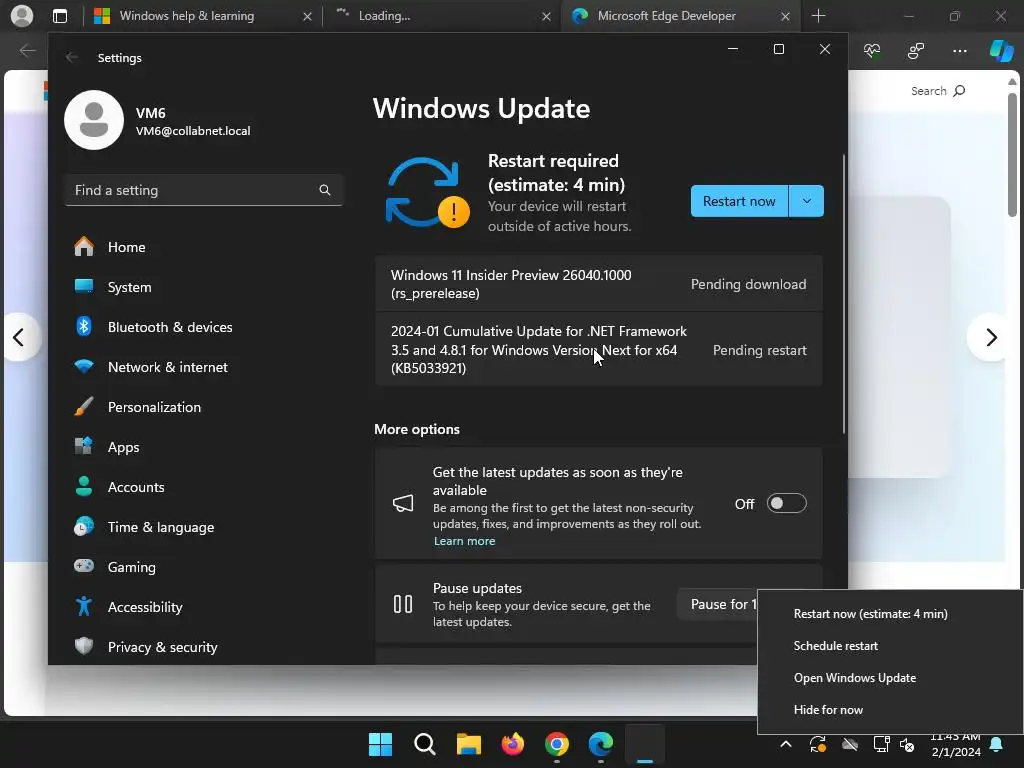Click the active Settings taskbar item
The image size is (1024, 768).
tap(645, 744)
